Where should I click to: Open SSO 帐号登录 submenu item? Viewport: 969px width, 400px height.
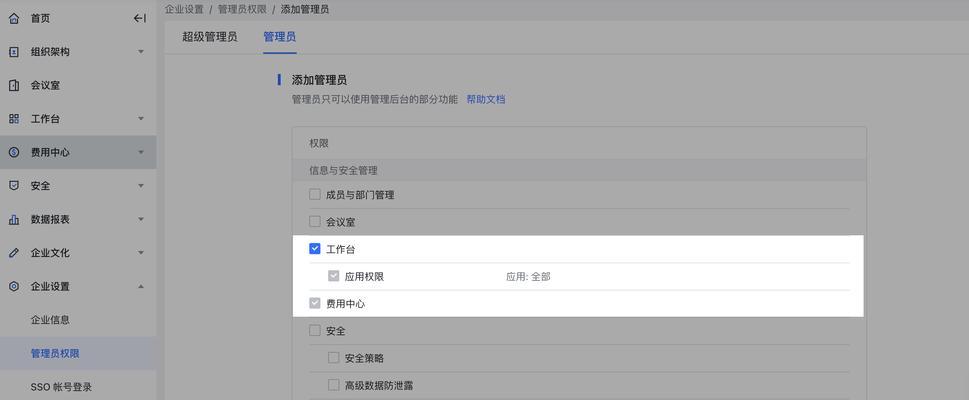61,387
